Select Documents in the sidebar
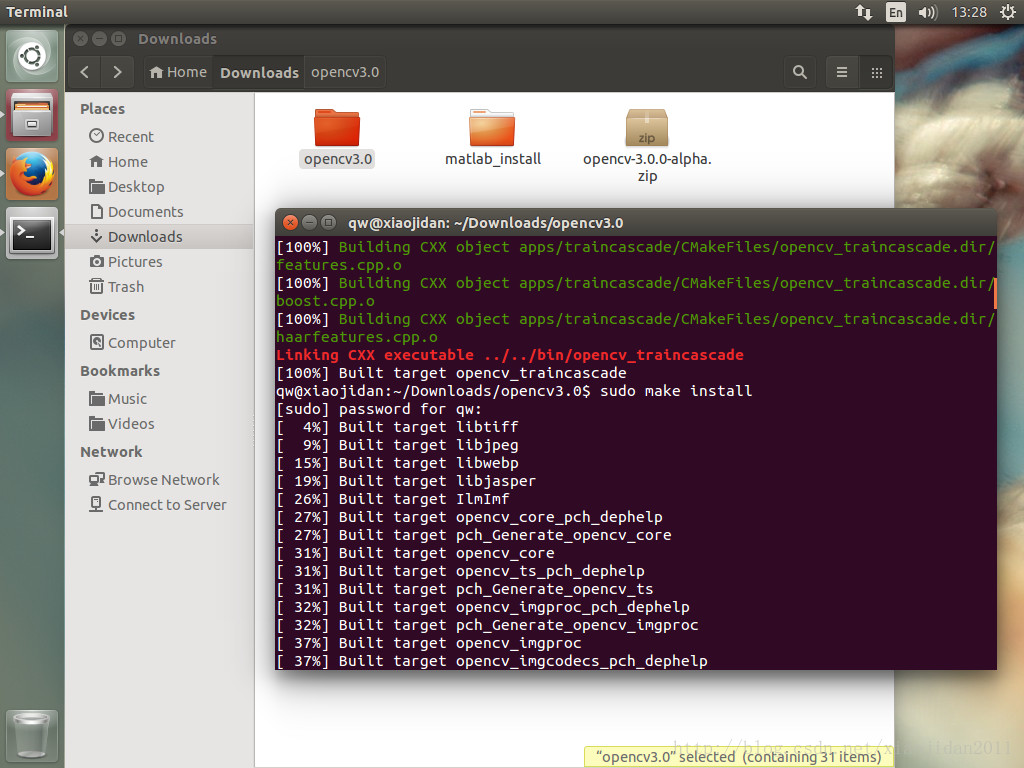This screenshot has height=768, width=1024. pyautogui.click(x=145, y=212)
